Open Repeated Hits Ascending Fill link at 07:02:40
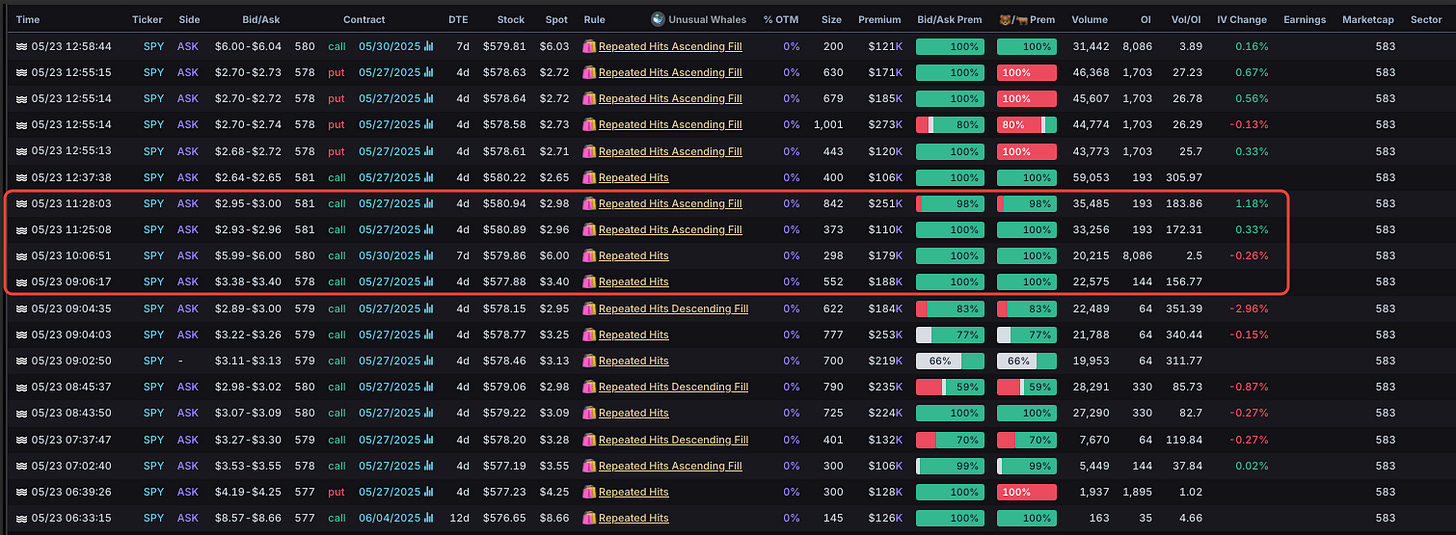1456x535 pixels. [x=670, y=466]
